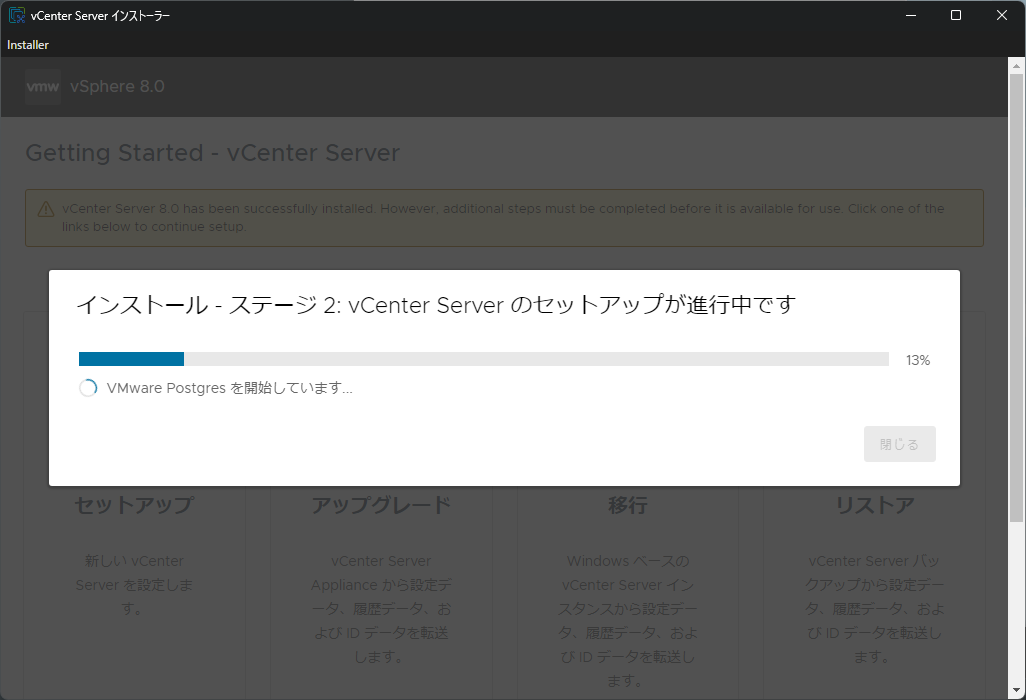
Task: Click the scrollbar down arrow
Action: point(1016,690)
